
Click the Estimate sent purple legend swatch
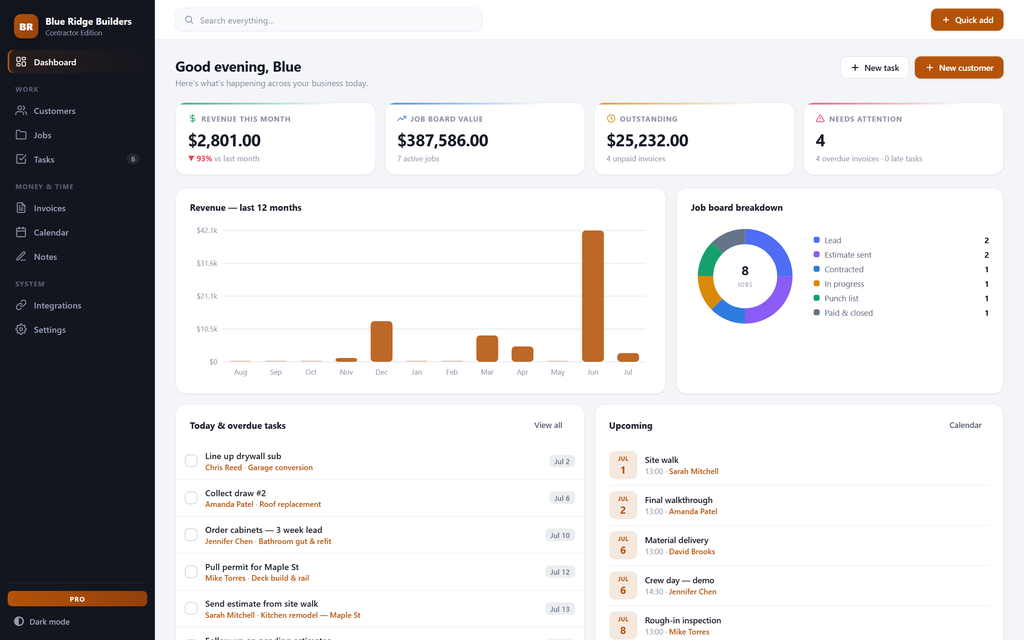click(816, 254)
